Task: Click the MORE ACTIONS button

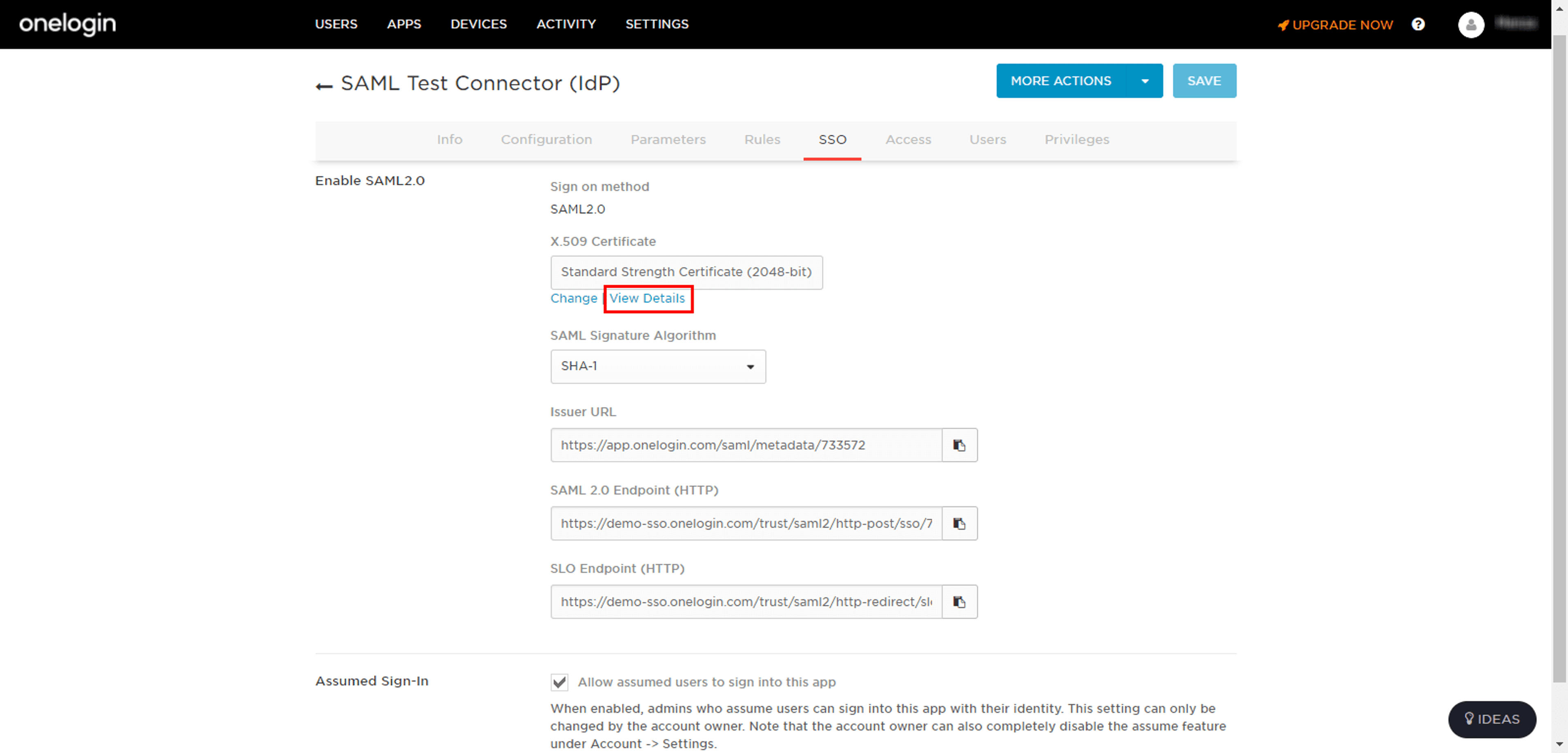Action: click(1061, 81)
